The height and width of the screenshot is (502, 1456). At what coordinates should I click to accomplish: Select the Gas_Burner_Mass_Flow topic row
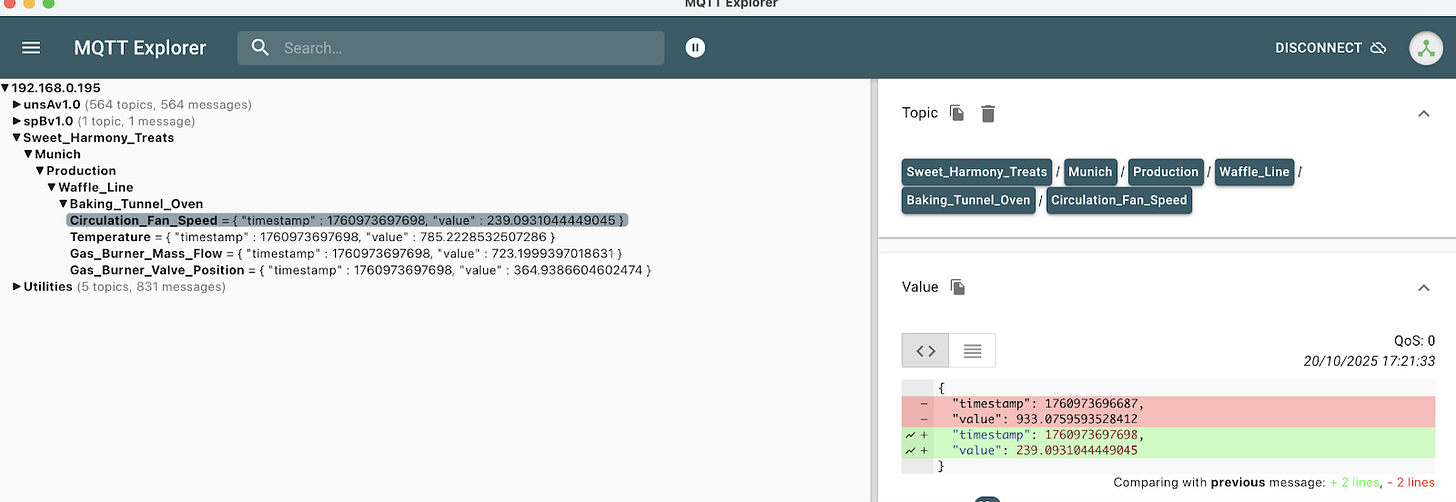tap(346, 254)
